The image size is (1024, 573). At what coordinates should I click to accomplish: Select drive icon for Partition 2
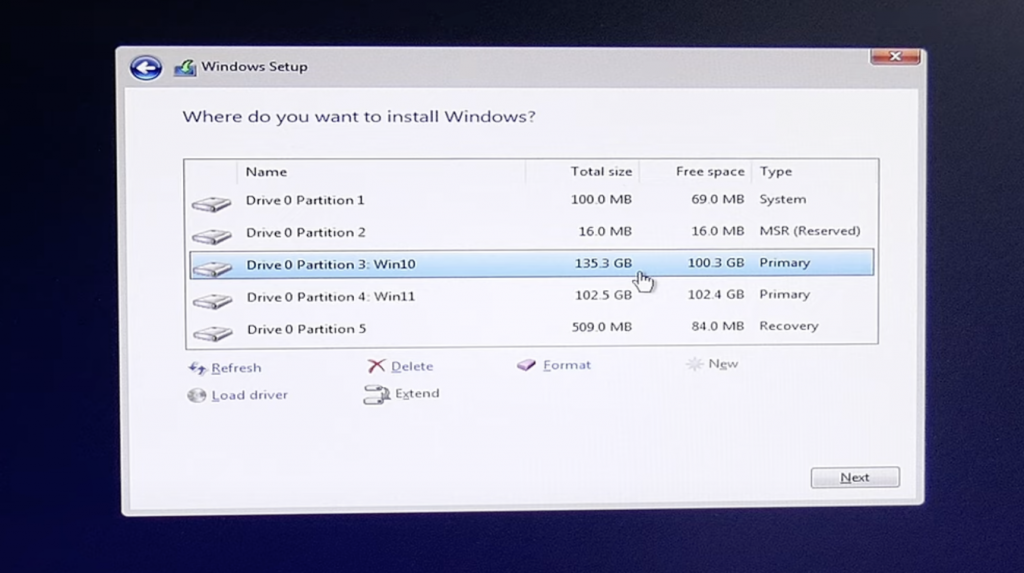point(212,235)
